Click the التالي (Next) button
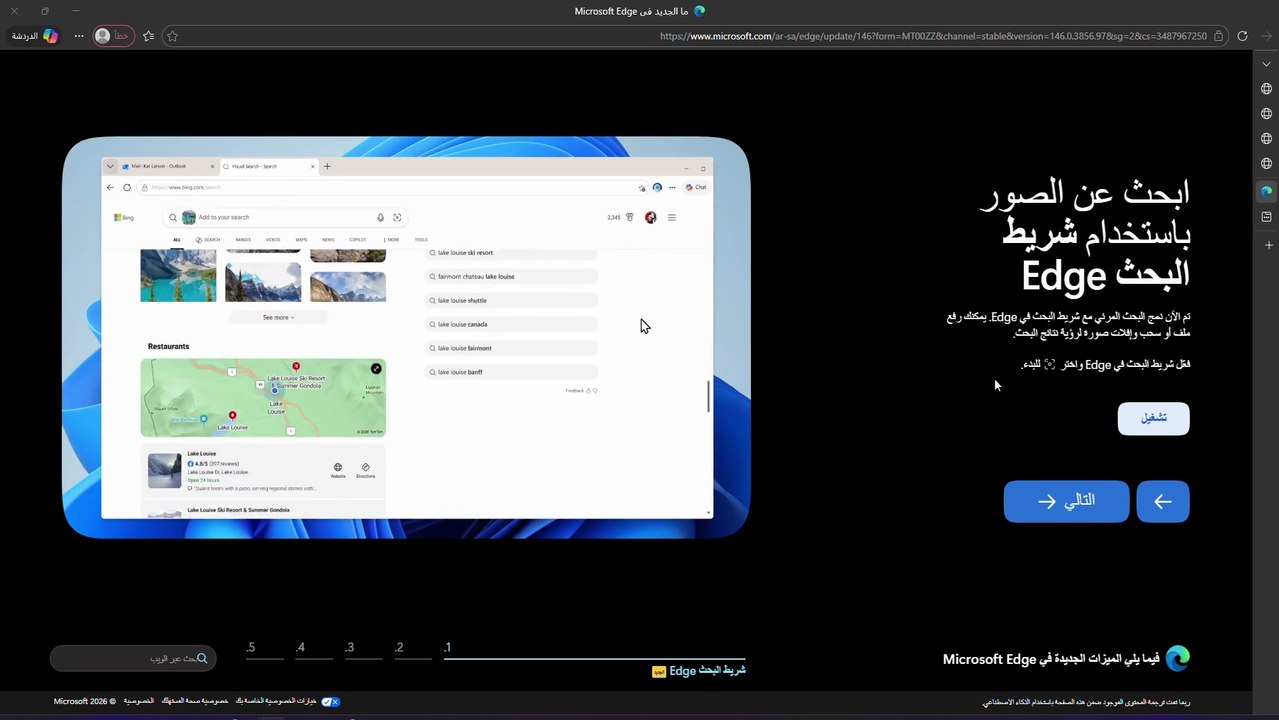1279x720 pixels. [x=1066, y=501]
